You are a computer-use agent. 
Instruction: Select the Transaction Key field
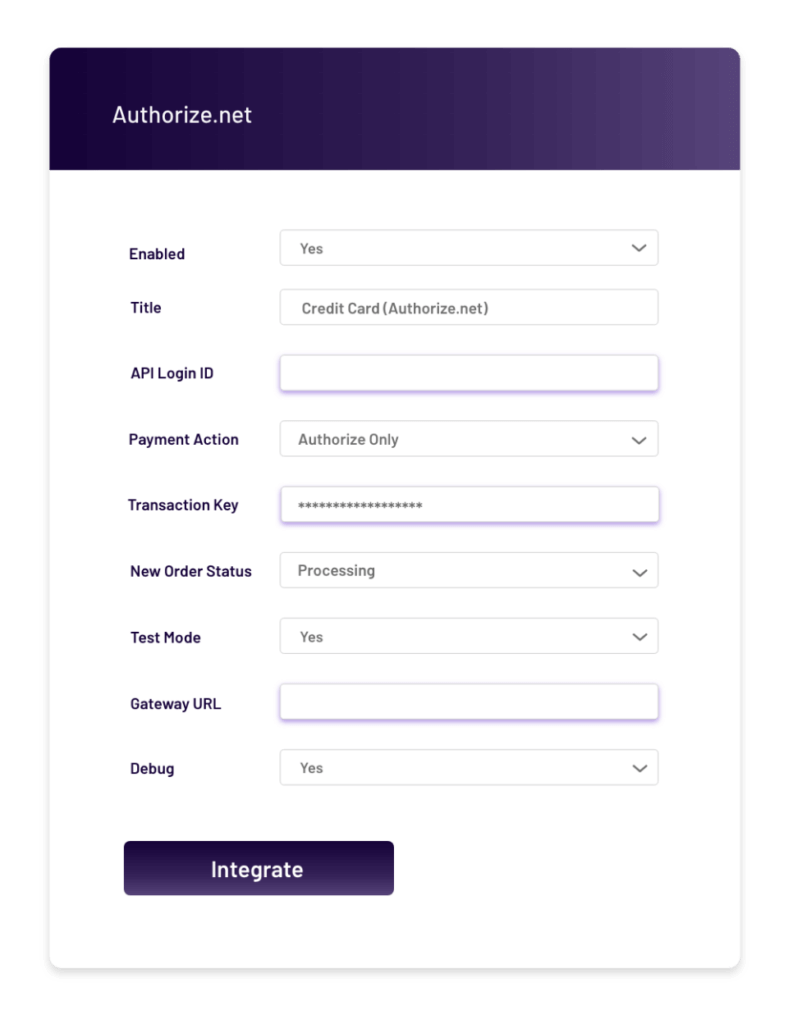click(469, 504)
